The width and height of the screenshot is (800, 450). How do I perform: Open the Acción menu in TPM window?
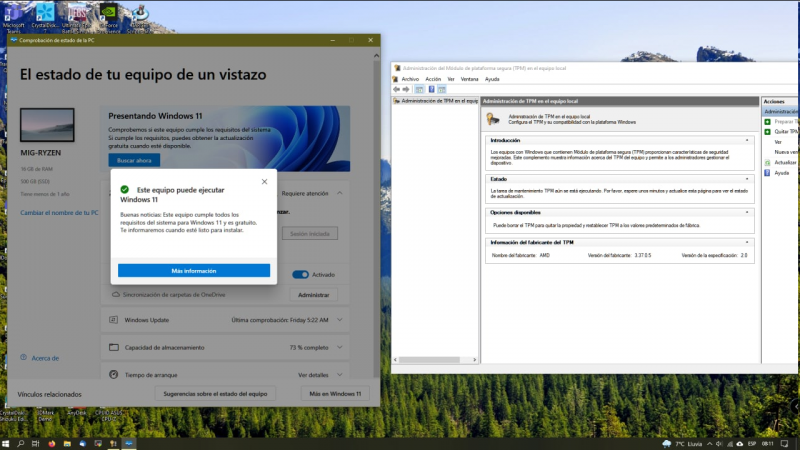(433, 79)
